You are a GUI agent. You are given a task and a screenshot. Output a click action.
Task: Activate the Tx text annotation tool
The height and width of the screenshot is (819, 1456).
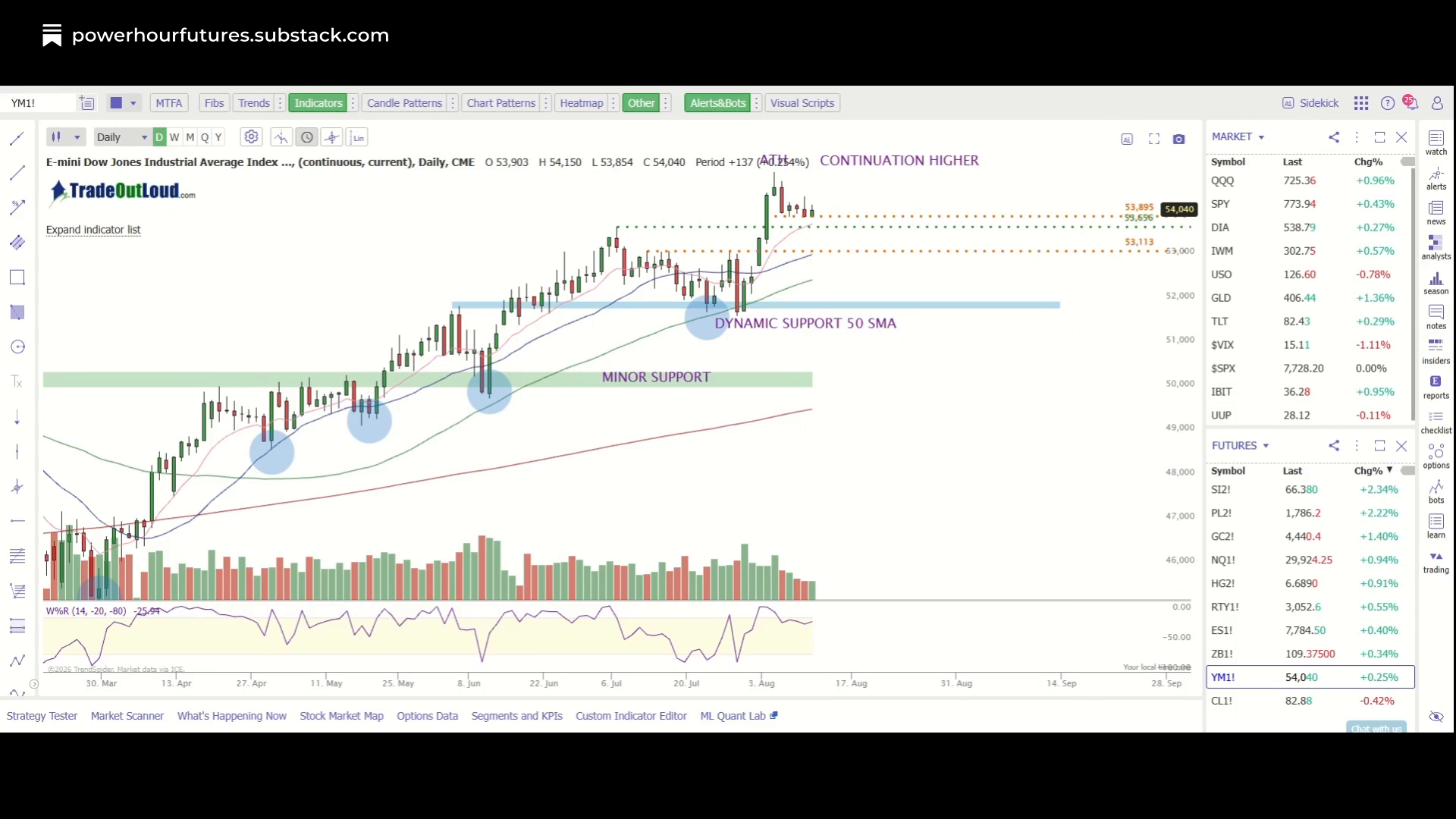point(17,382)
